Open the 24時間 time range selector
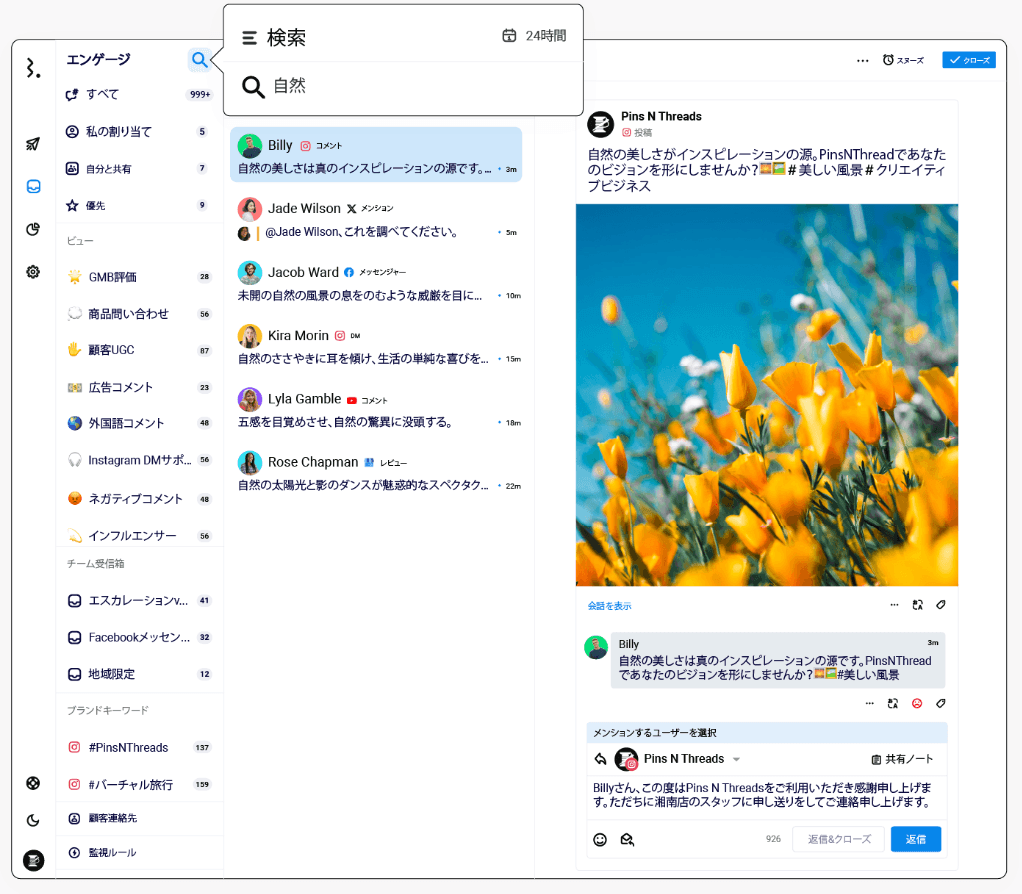The width and height of the screenshot is (1022, 894). [534, 36]
